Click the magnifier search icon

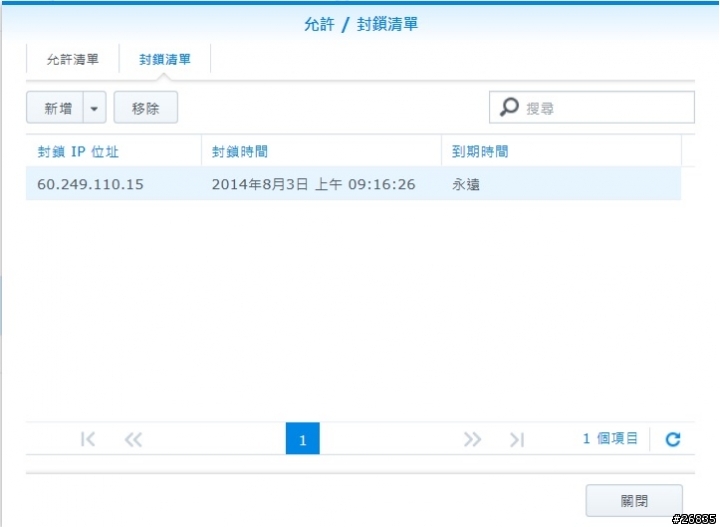(x=509, y=107)
